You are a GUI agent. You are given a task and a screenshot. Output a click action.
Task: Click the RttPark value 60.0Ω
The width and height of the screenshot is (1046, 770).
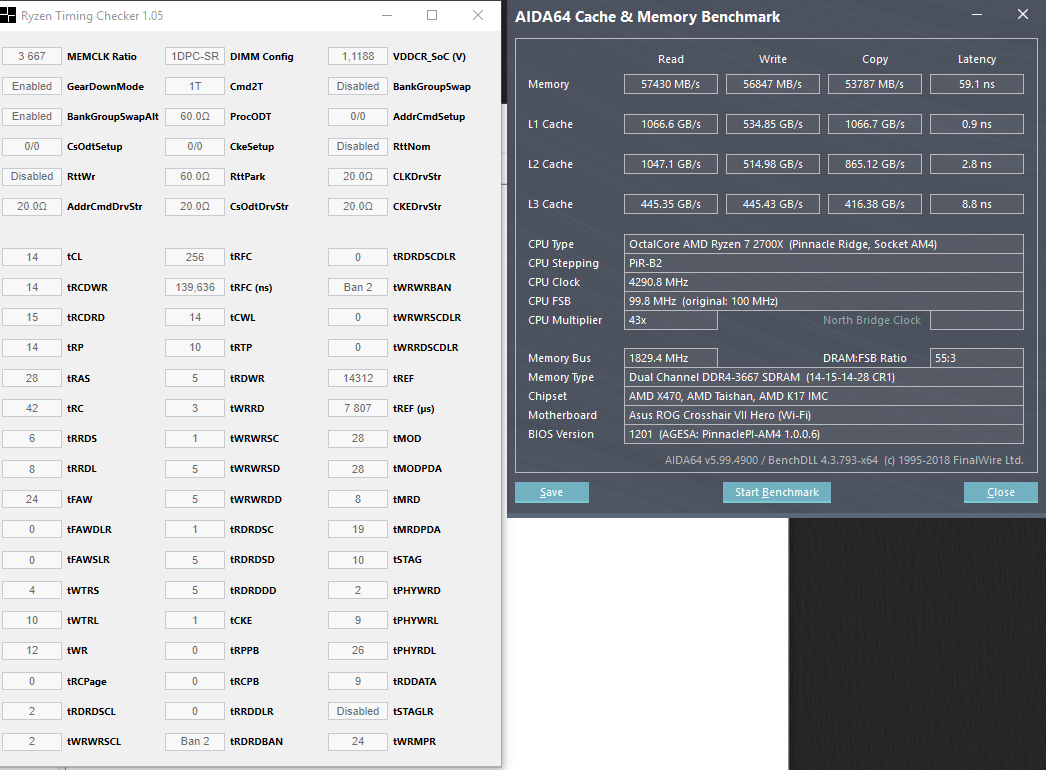pyautogui.click(x=195, y=176)
